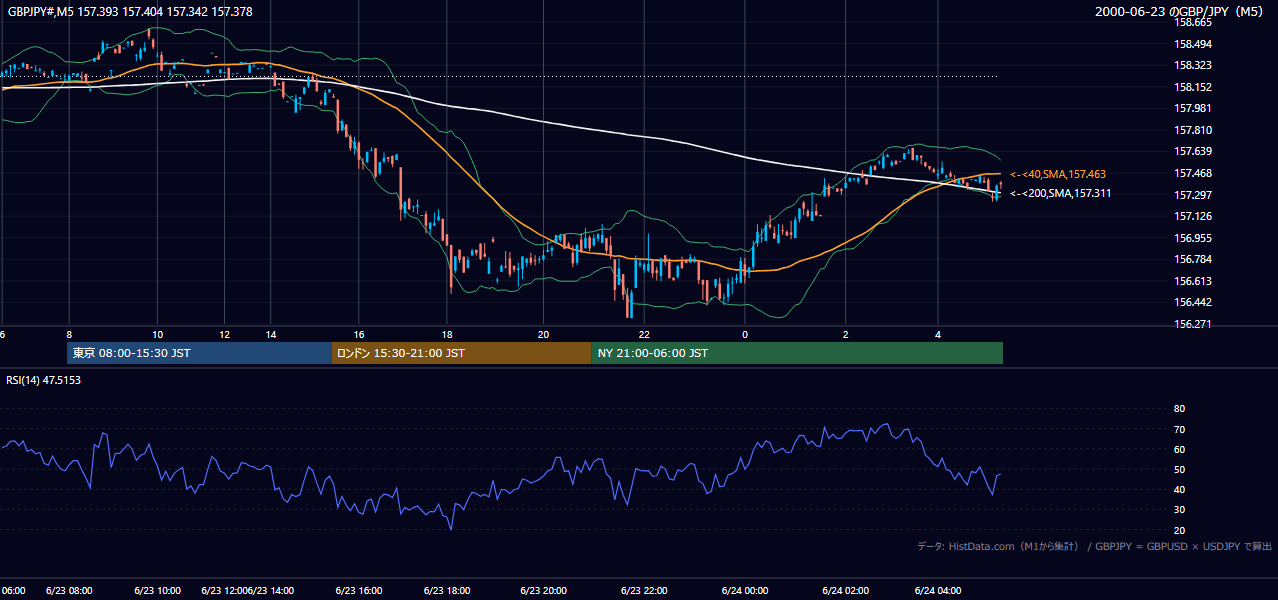This screenshot has height=600, width=1278.
Task: Click RSI scale label 30
Action: coord(1179,510)
